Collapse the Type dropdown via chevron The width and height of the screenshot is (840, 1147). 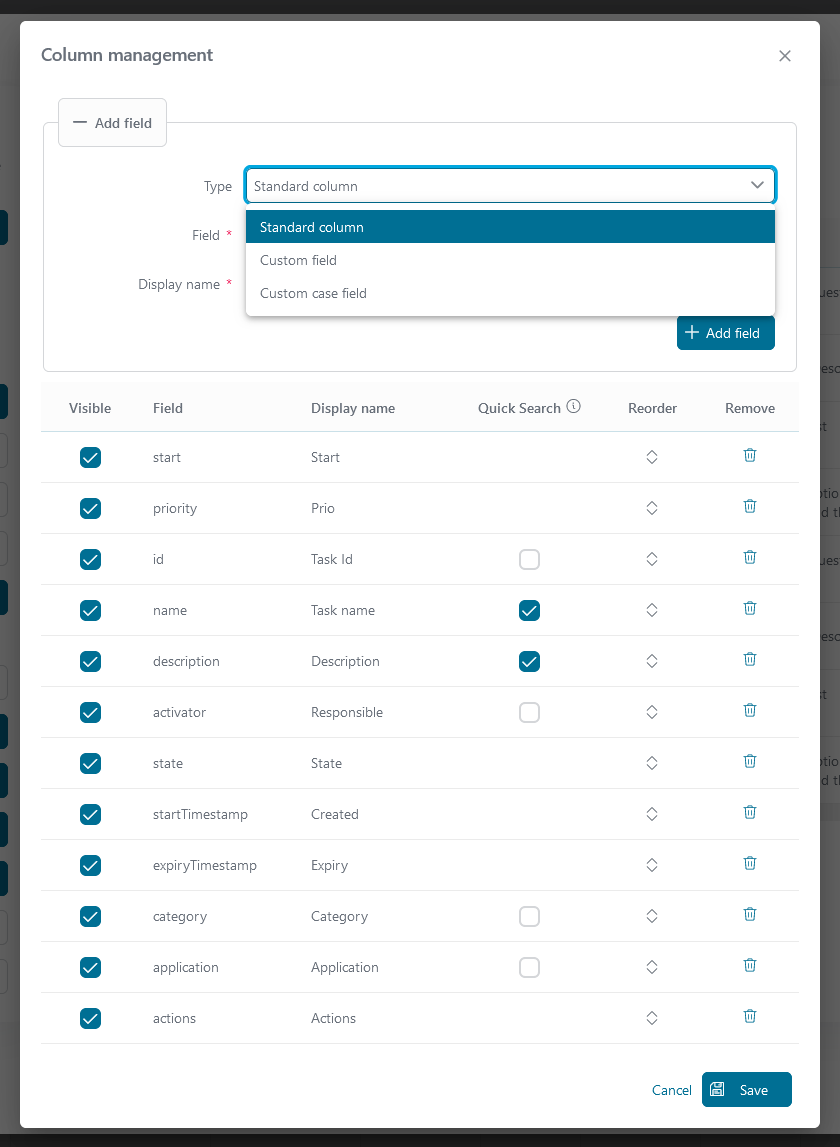pyautogui.click(x=757, y=186)
